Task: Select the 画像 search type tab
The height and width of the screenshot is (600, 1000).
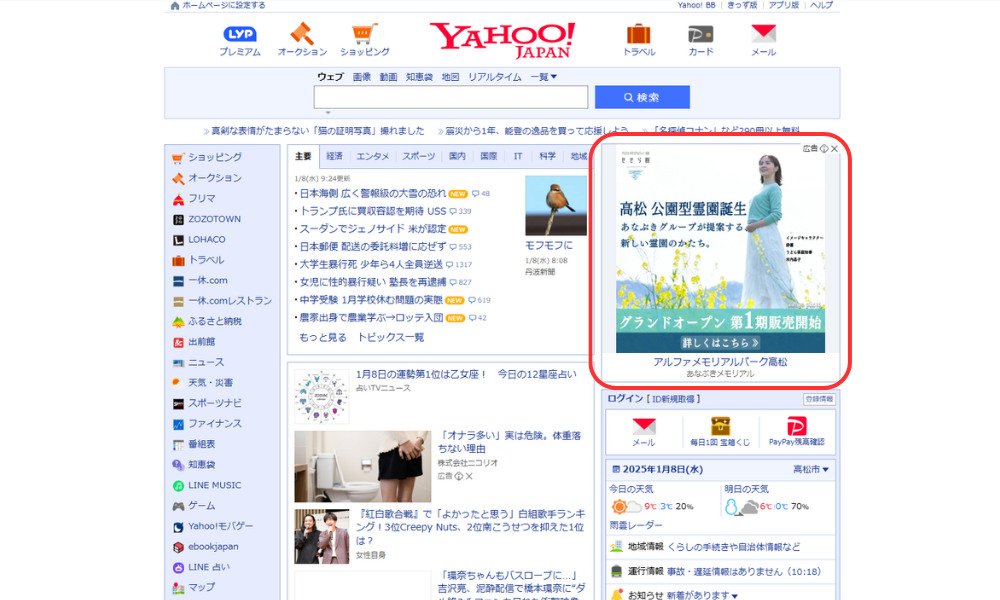Action: point(361,77)
